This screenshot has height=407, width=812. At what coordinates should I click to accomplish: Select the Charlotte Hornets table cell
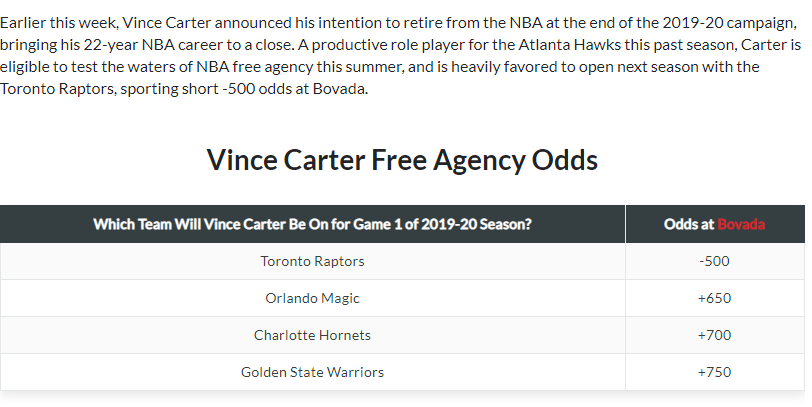(x=312, y=335)
